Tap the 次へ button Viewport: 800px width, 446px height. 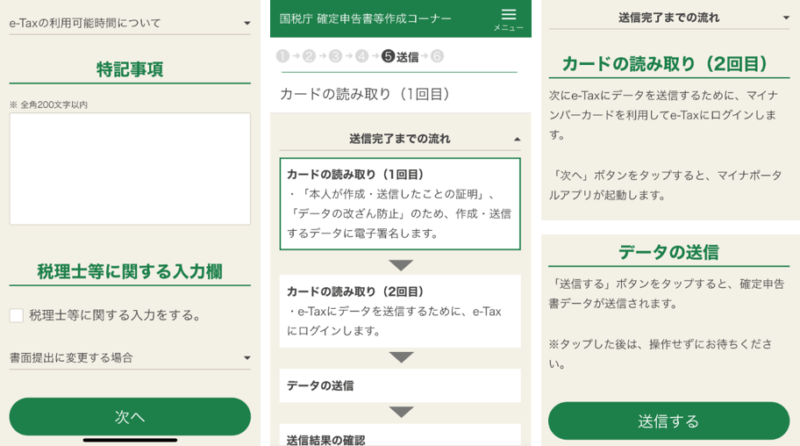click(x=130, y=417)
